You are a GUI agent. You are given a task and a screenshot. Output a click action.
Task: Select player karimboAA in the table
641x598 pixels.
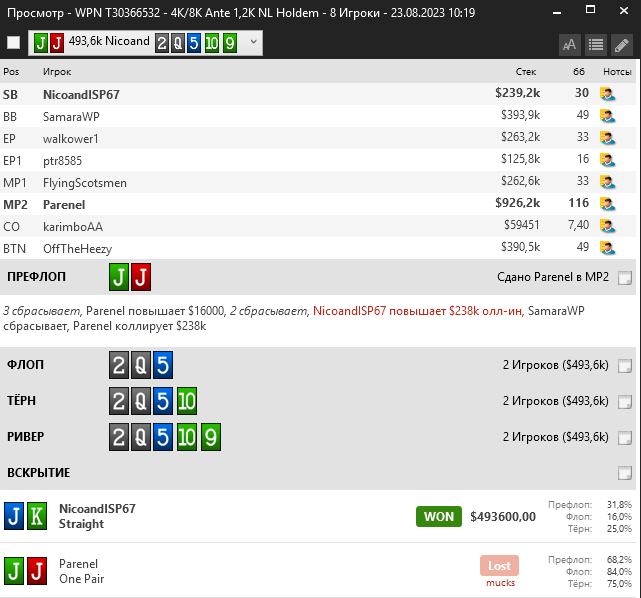[x=73, y=226]
